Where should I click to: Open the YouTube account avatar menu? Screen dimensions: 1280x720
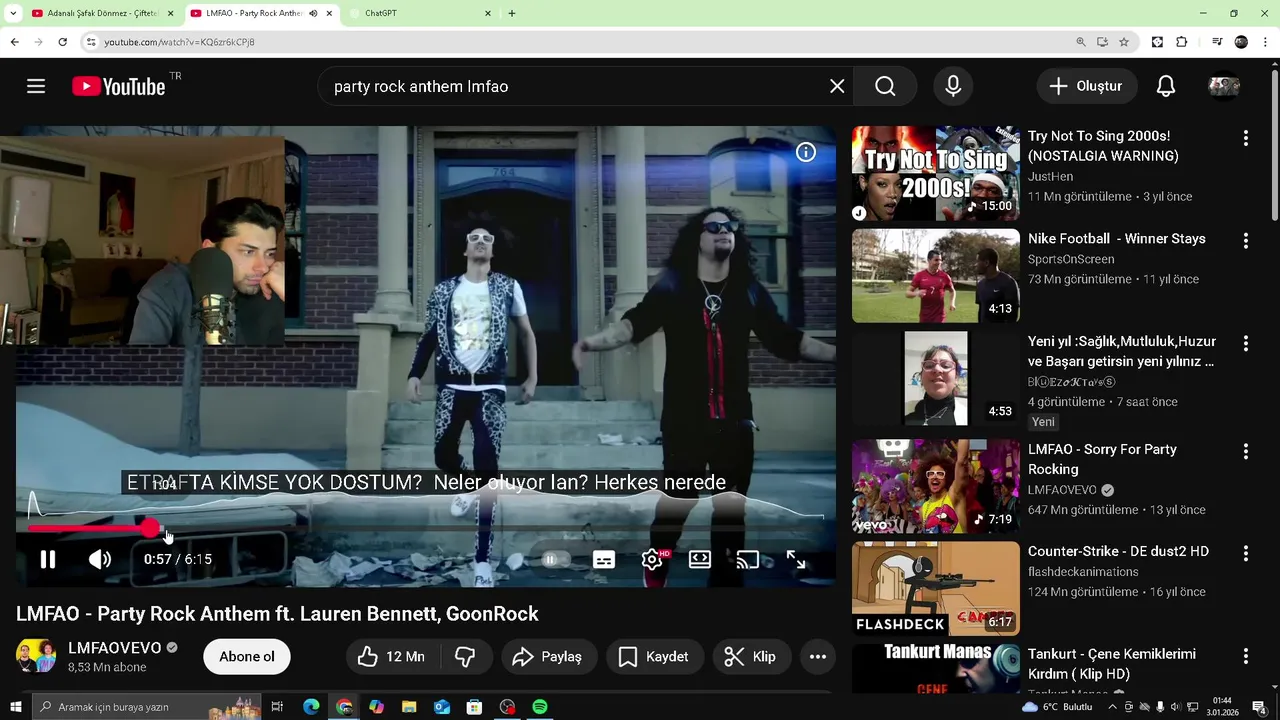pyautogui.click(x=1224, y=86)
